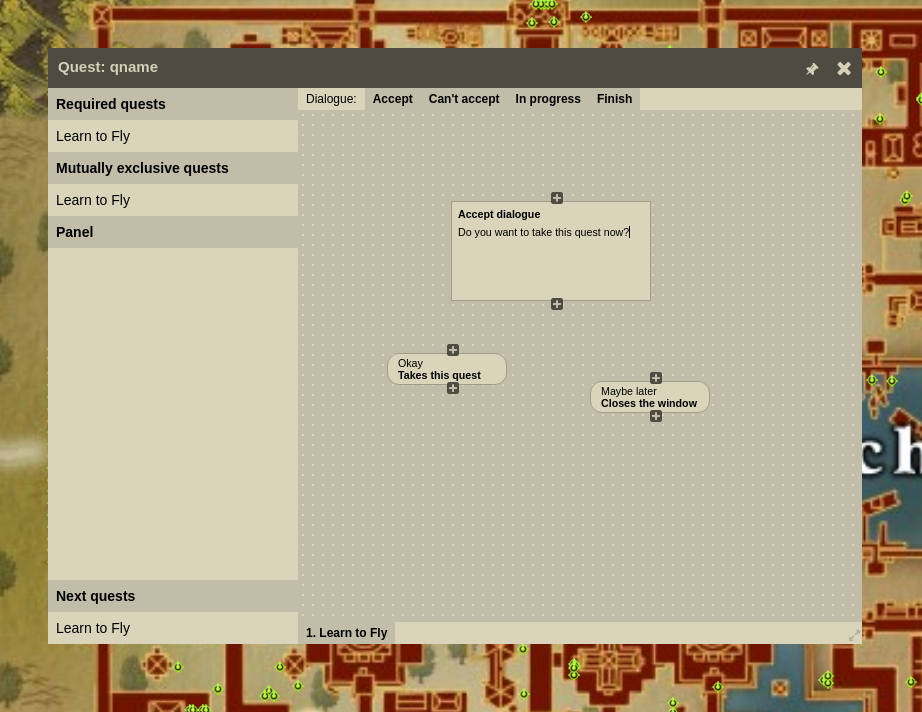Select the Maybe later response node
Viewport: 922px width, 712px height.
(649, 397)
